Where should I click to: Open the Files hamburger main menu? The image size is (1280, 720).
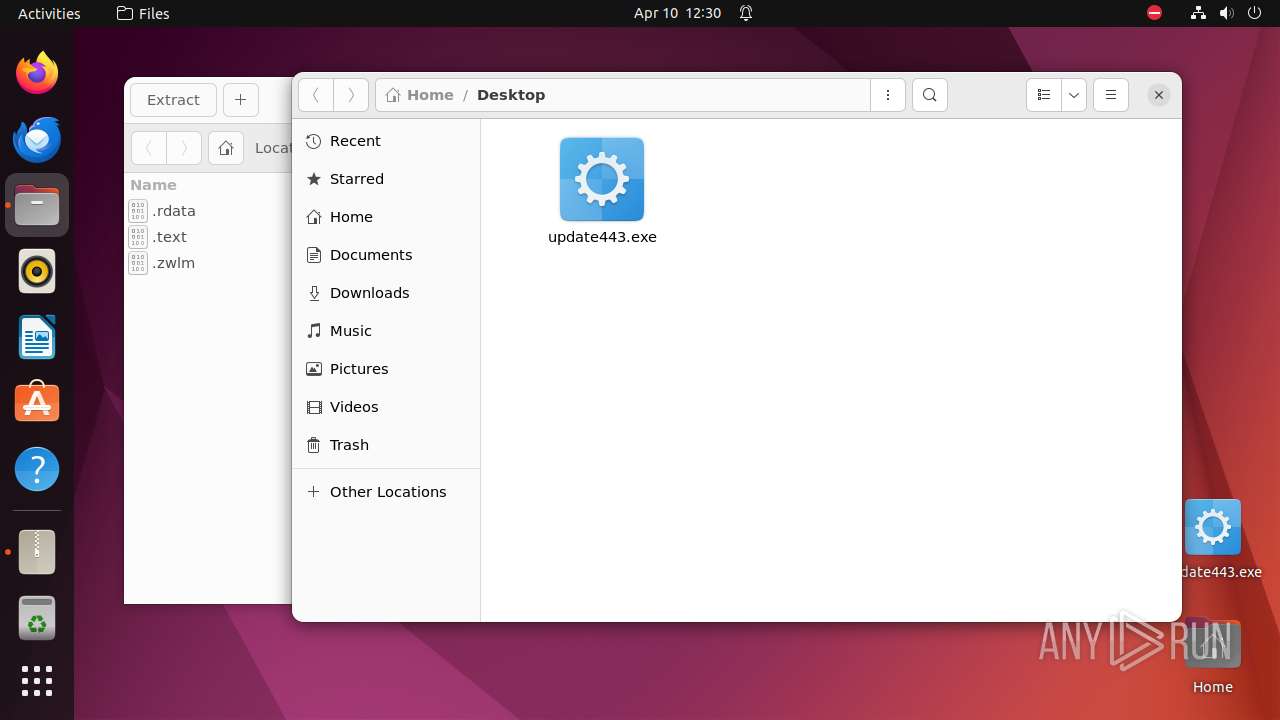(1111, 95)
